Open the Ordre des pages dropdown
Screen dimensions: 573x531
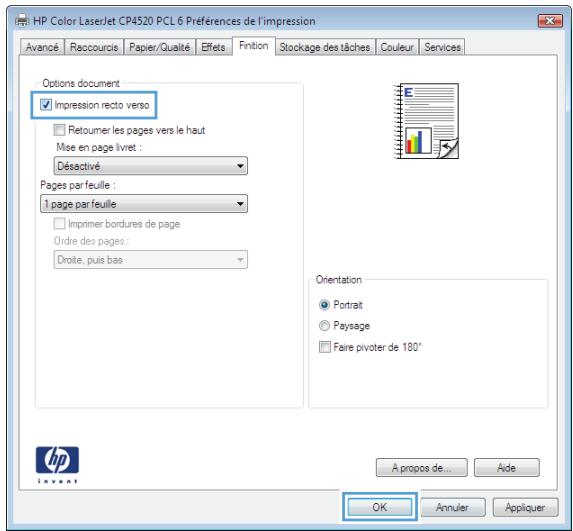click(x=151, y=260)
